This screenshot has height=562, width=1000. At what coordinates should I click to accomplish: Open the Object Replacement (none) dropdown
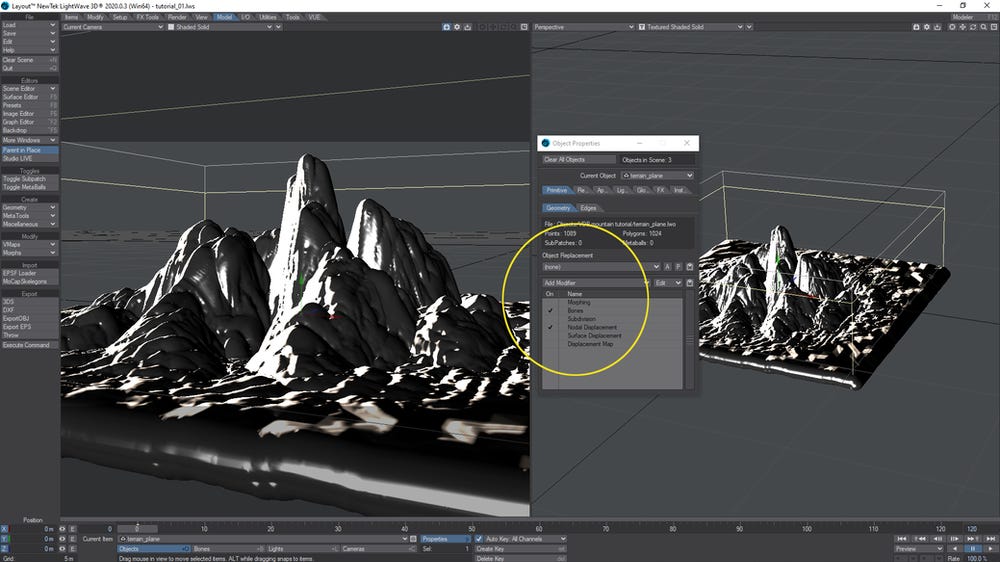[601, 267]
